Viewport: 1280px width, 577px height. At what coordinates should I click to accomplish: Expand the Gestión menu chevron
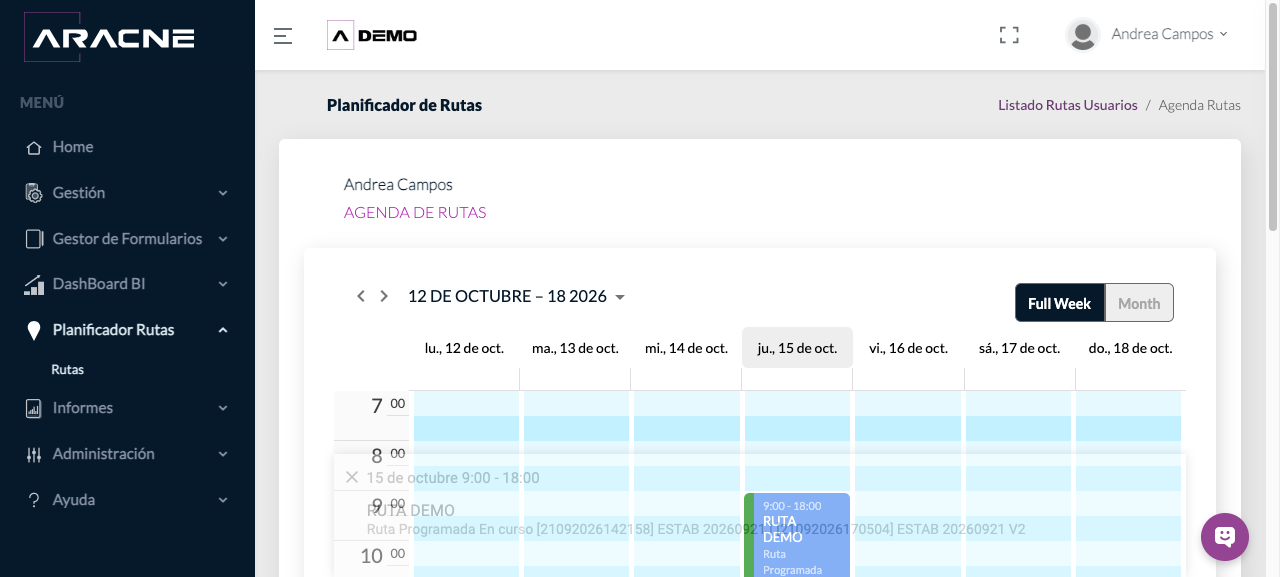point(223,193)
